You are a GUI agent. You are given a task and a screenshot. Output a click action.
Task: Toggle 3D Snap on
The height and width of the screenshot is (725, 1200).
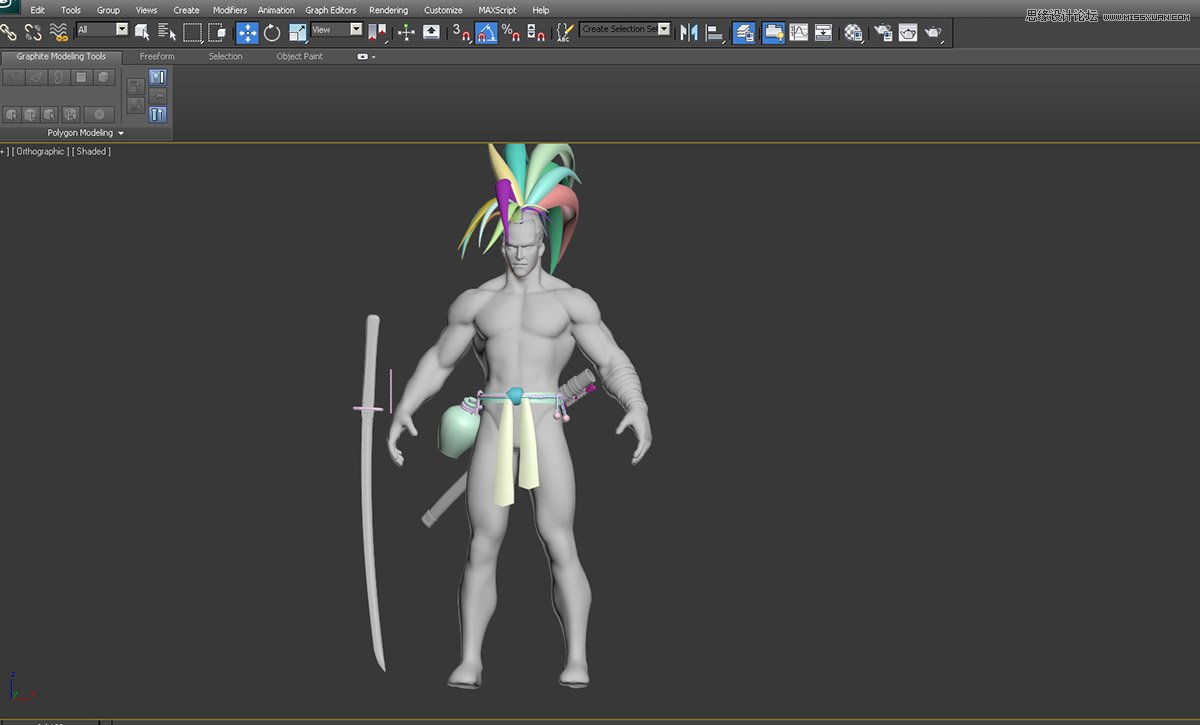click(463, 33)
